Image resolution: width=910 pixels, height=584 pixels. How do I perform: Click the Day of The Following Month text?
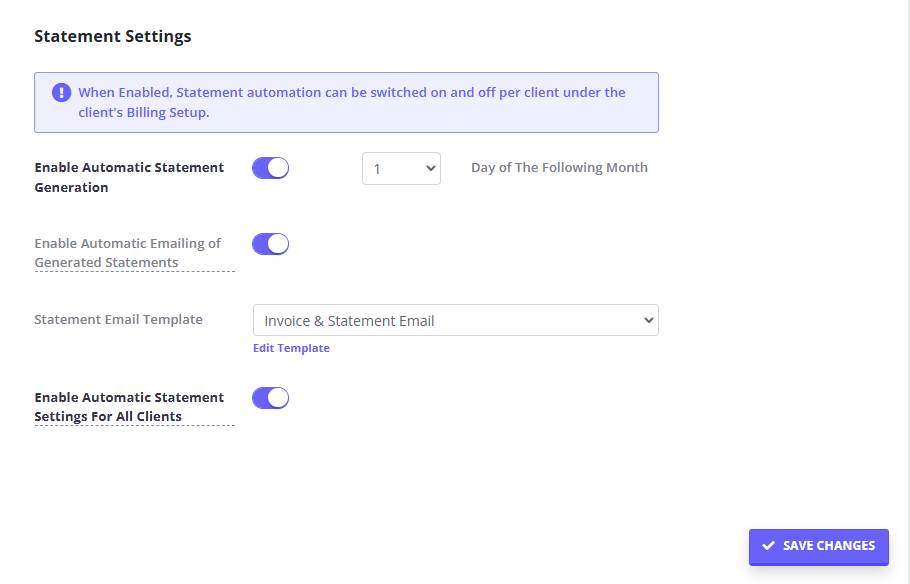coord(559,167)
